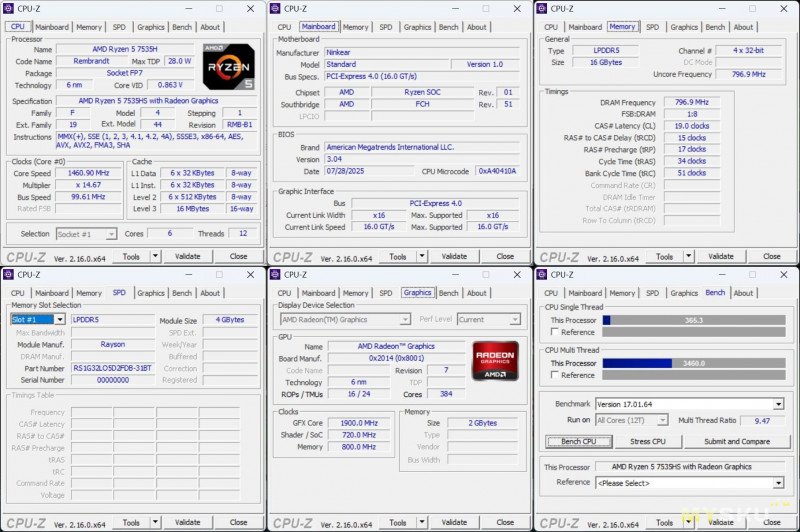
Task: Open the AMD Radeon(TM) Graphics display device dropdown
Action: point(405,319)
